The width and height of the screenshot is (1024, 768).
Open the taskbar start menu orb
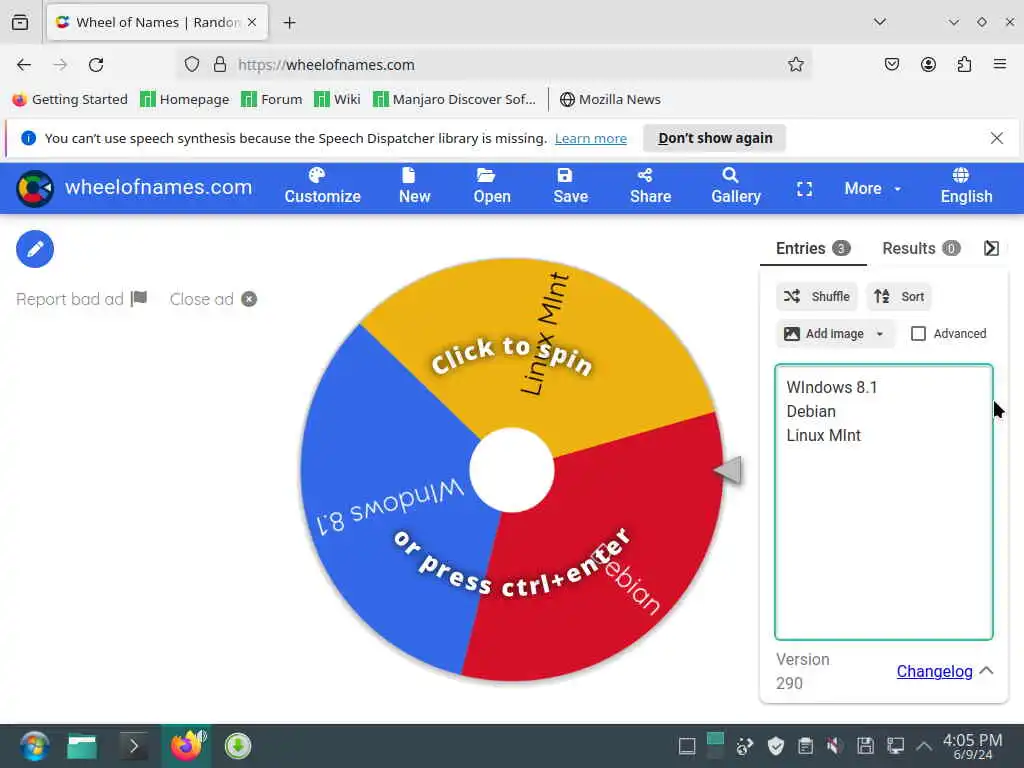[x=34, y=746]
